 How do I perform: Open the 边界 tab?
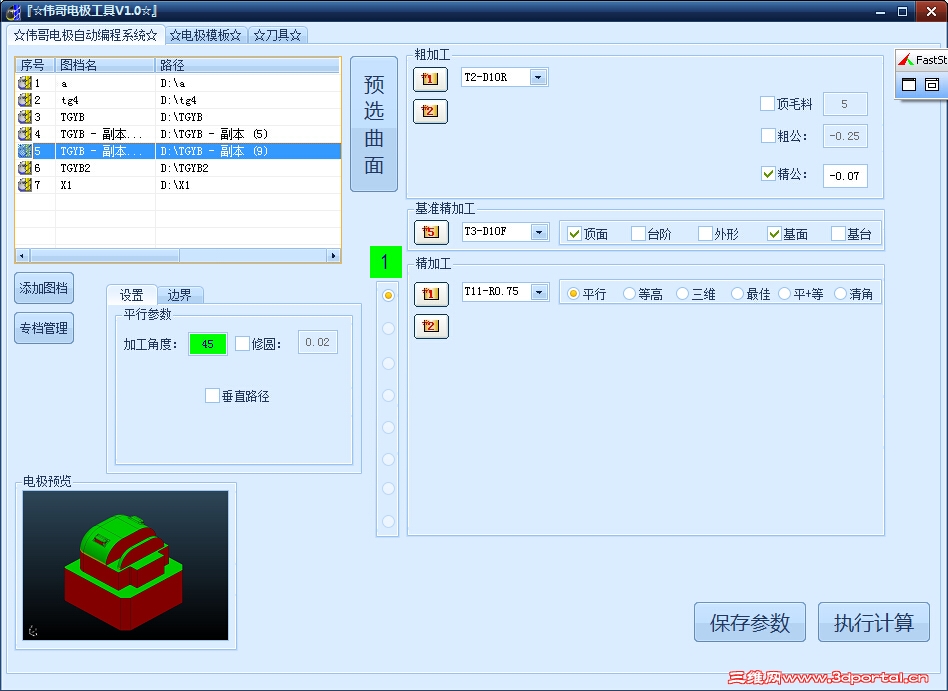point(180,295)
